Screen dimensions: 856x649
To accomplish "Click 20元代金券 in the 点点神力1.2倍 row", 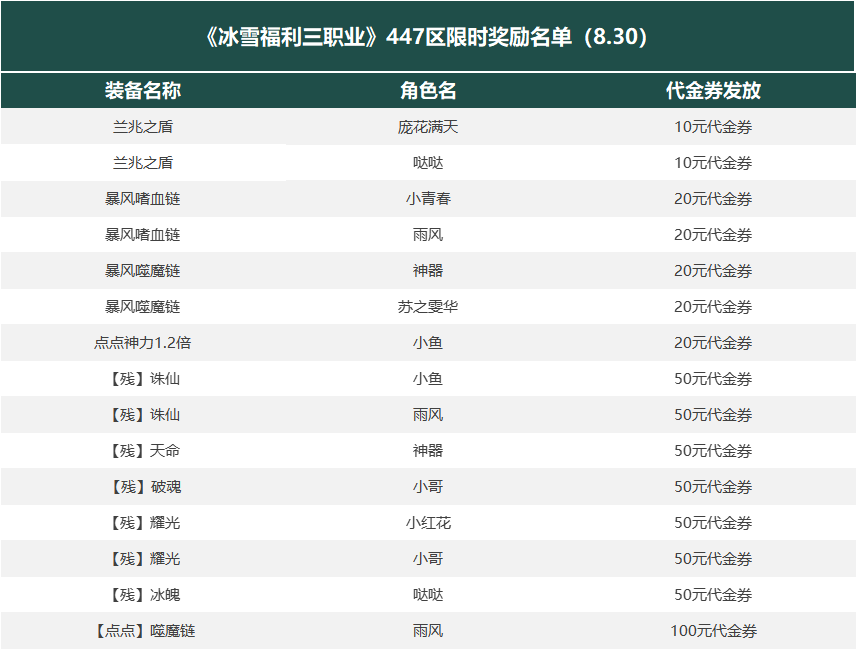I will click(x=713, y=343).
